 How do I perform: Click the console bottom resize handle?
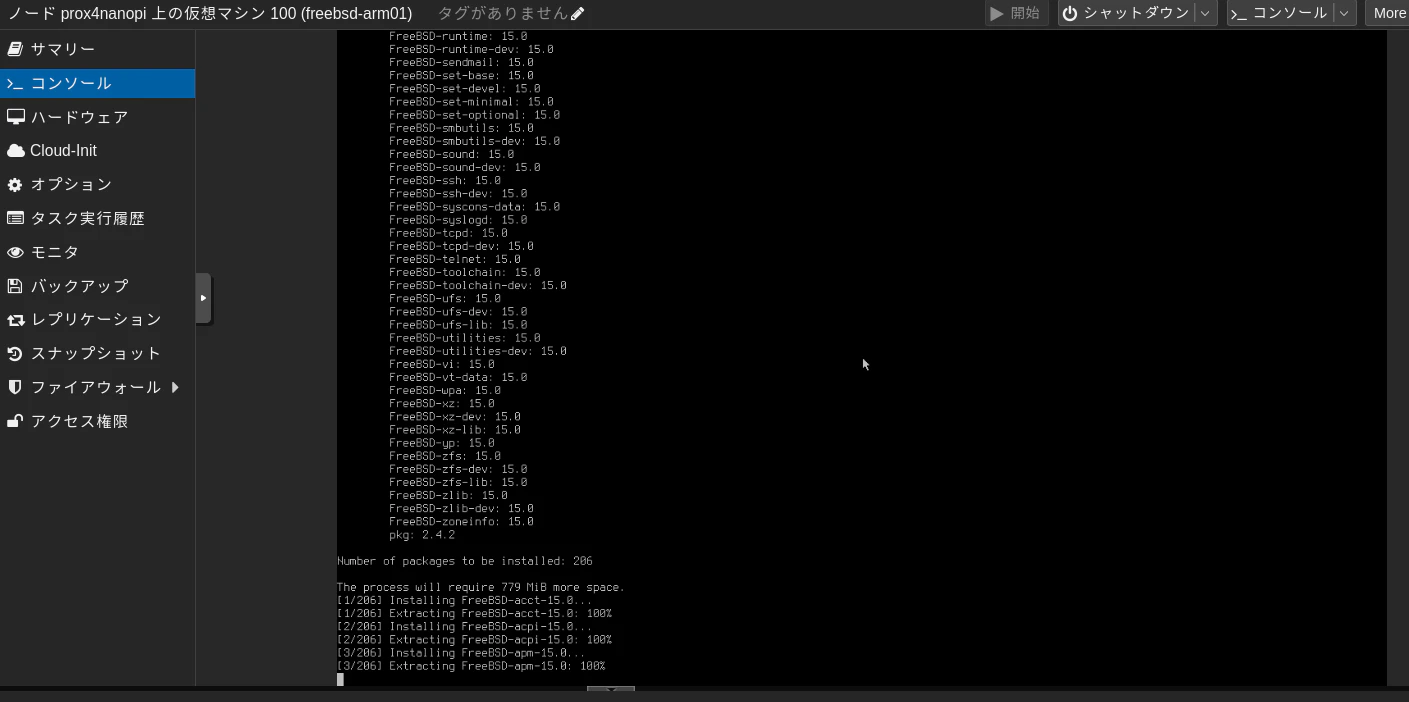(x=611, y=688)
